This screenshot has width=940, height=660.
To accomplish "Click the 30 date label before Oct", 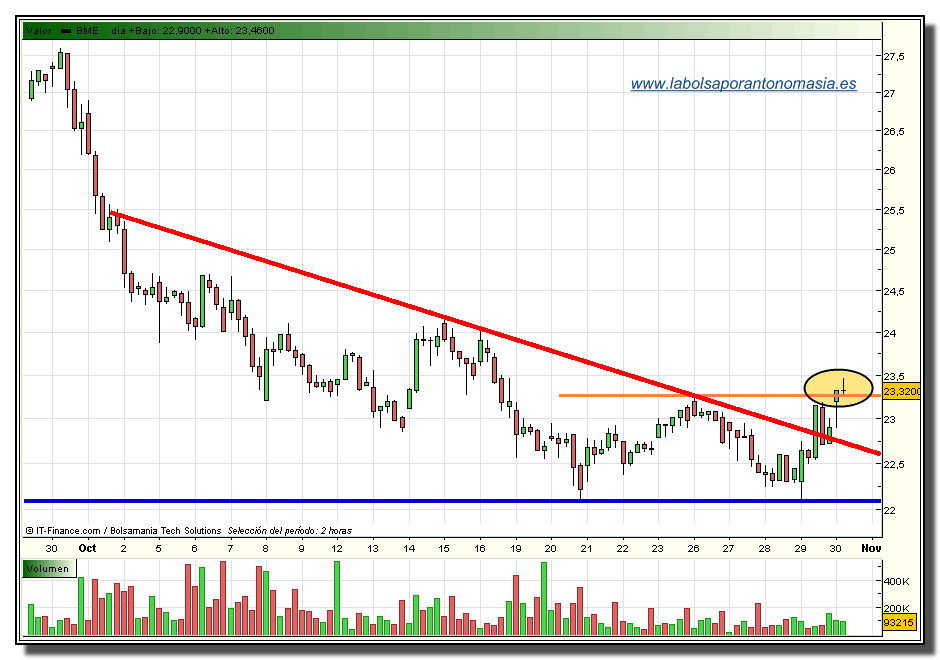I will coord(52,548).
